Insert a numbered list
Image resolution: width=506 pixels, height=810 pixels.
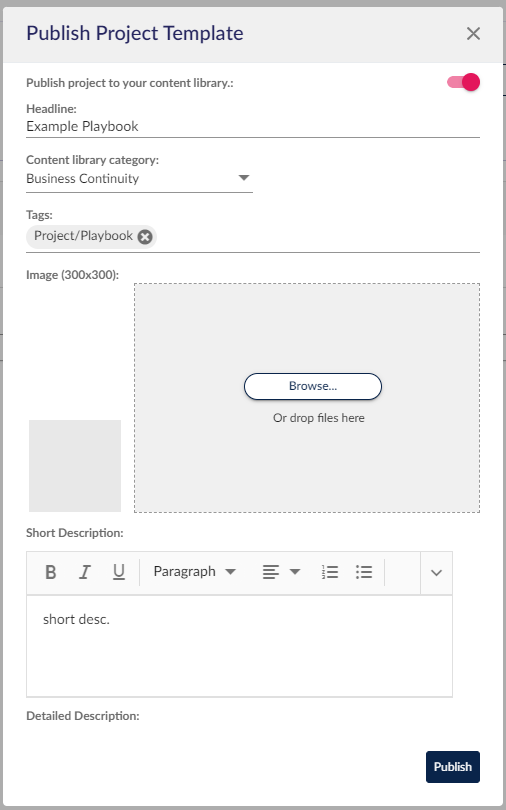[330, 572]
